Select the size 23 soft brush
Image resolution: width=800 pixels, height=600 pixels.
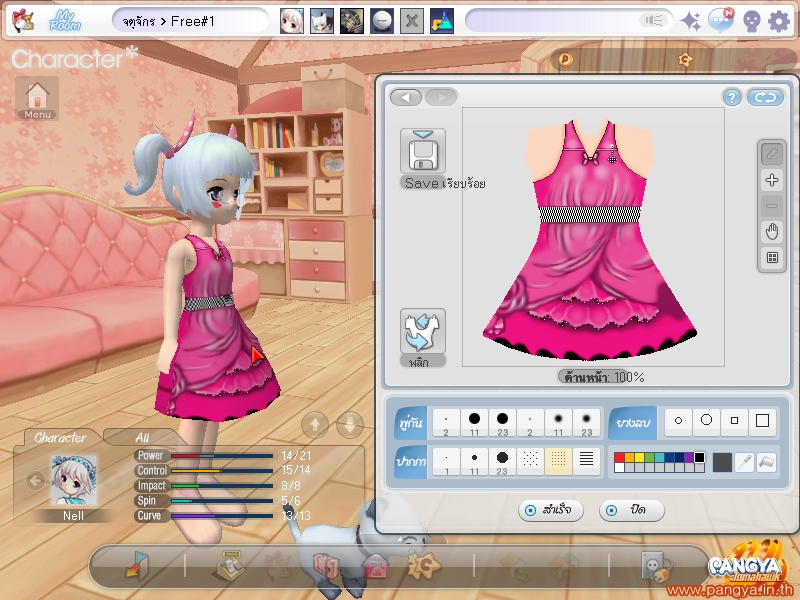587,423
